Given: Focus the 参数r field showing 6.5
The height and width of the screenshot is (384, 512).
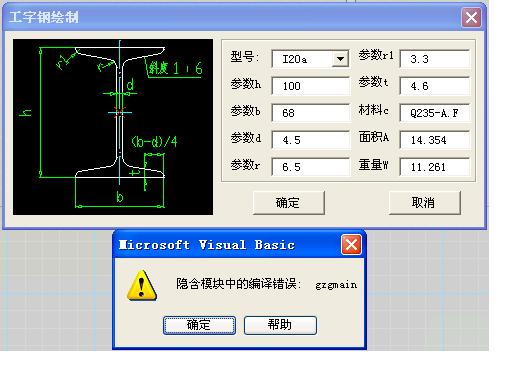Looking at the screenshot, I should 310,167.
